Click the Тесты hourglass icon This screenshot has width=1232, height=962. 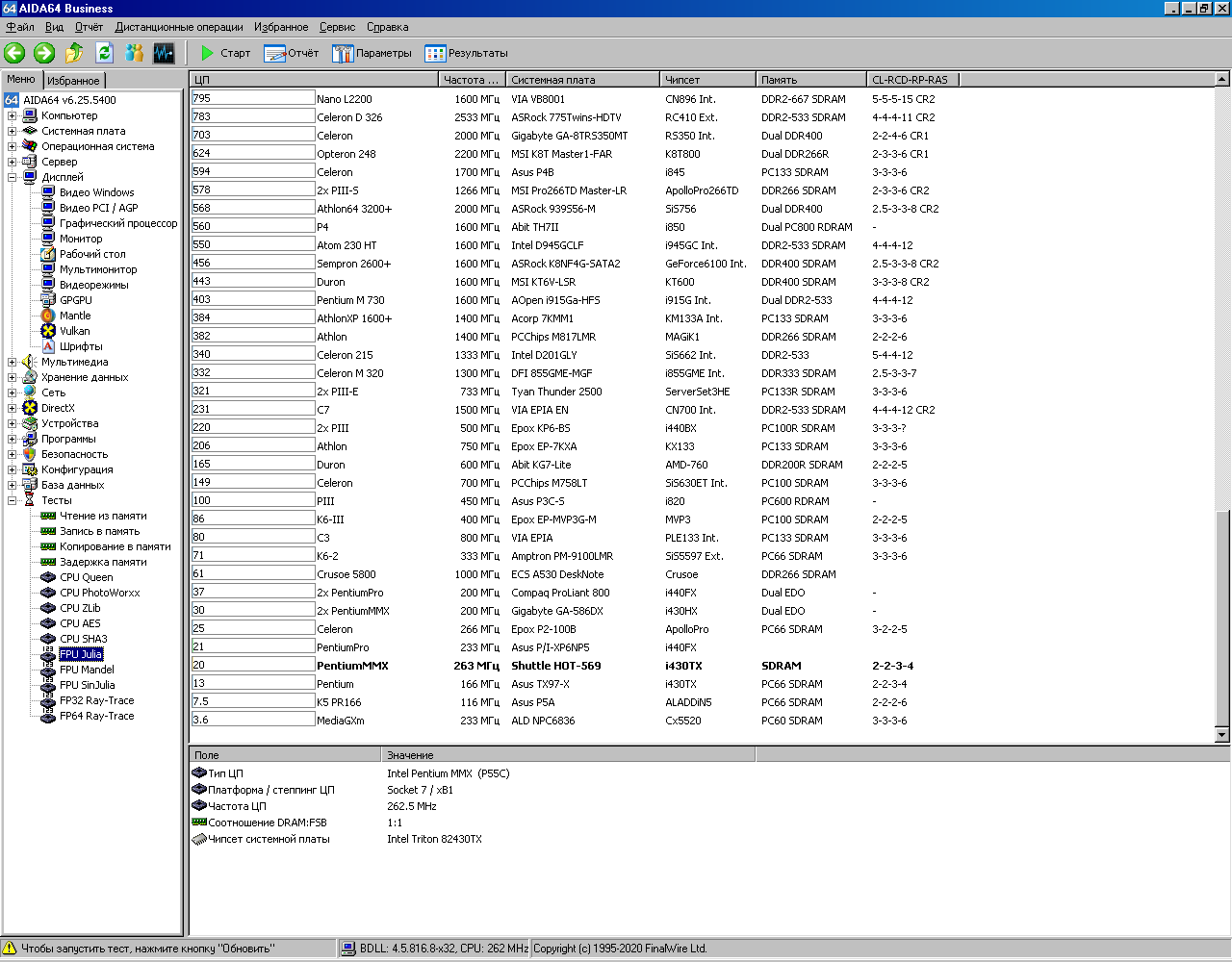coord(30,500)
